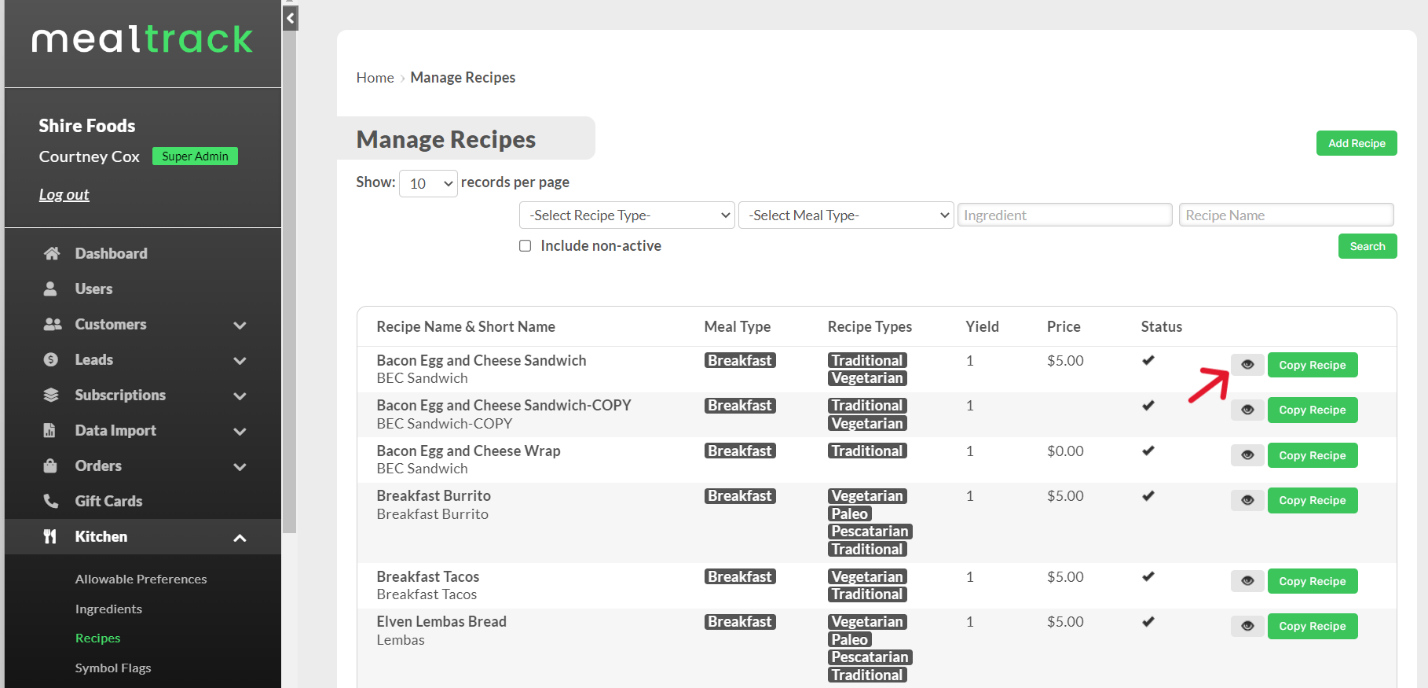Image resolution: width=1428 pixels, height=688 pixels.
Task: Click the Orders bag icon
Action: point(51,466)
